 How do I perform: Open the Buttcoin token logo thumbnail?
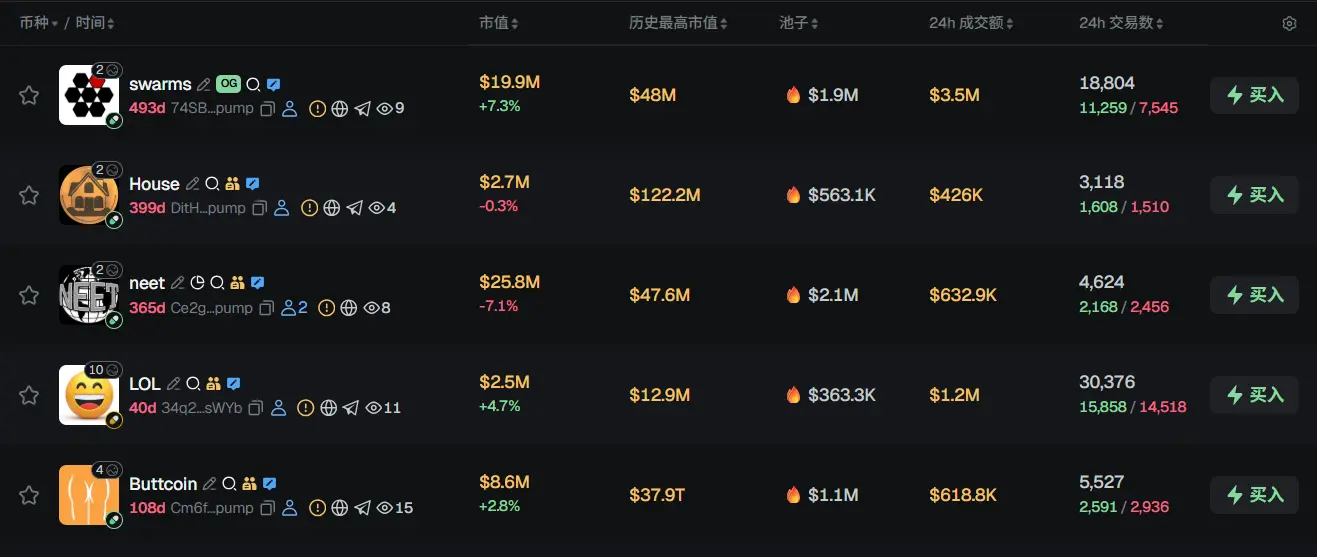point(88,495)
